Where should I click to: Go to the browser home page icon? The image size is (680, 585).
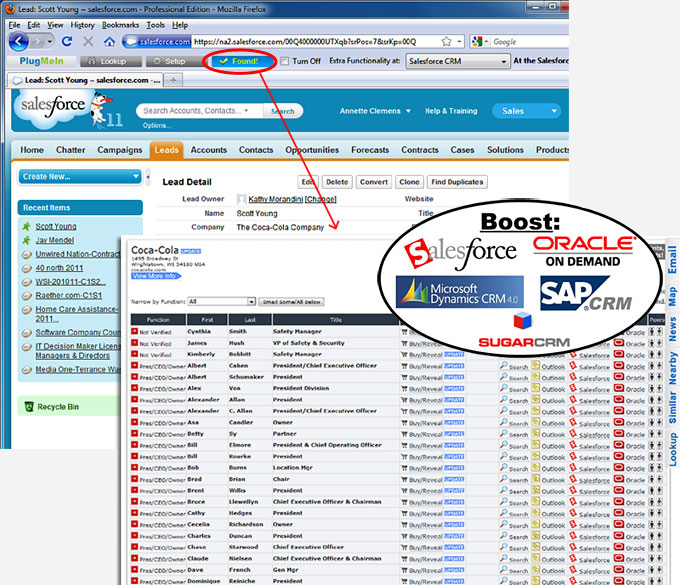[109, 42]
